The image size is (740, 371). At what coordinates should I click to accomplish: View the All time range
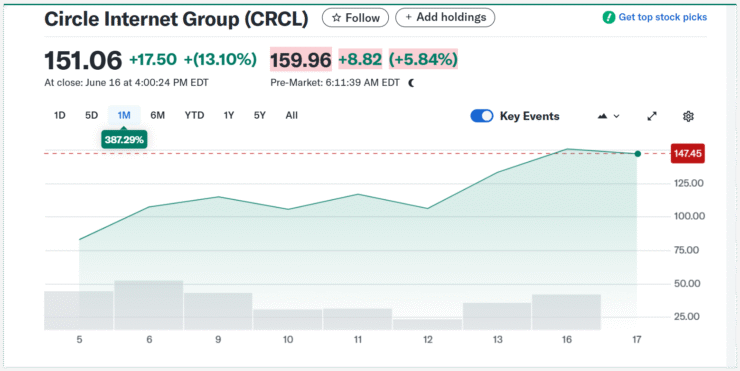292,116
